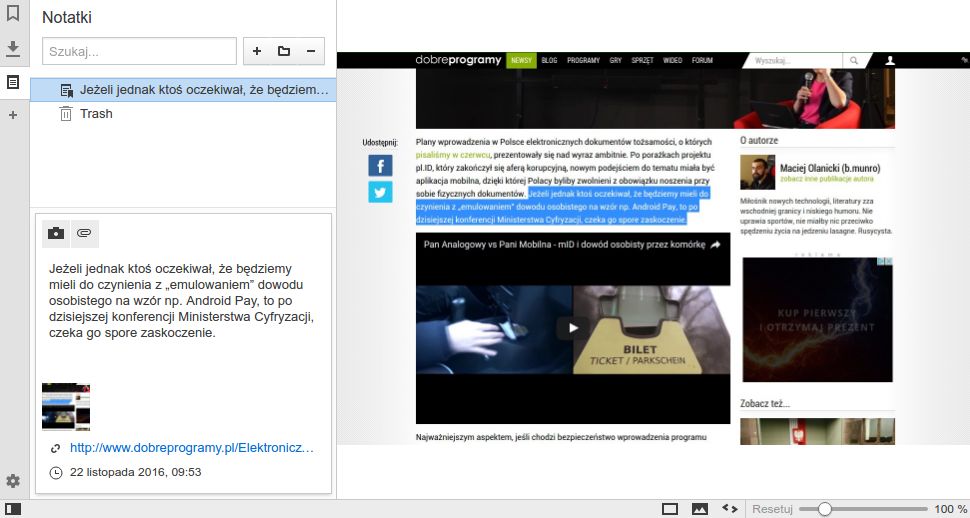Open page actions code icon
Image resolution: width=970 pixels, height=518 pixels.
pos(730,509)
